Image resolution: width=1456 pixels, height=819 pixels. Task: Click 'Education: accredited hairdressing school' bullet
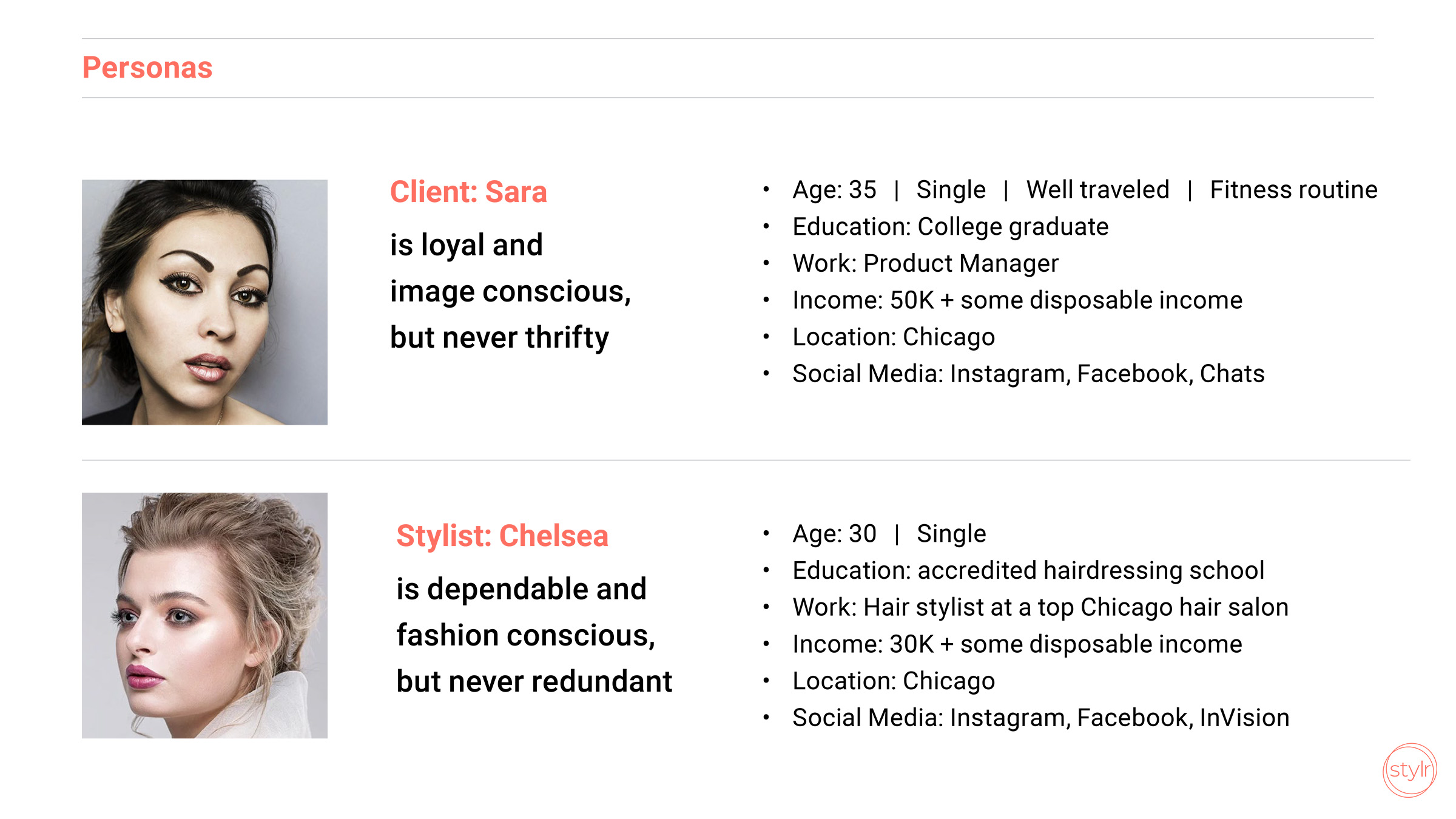click(x=1028, y=571)
